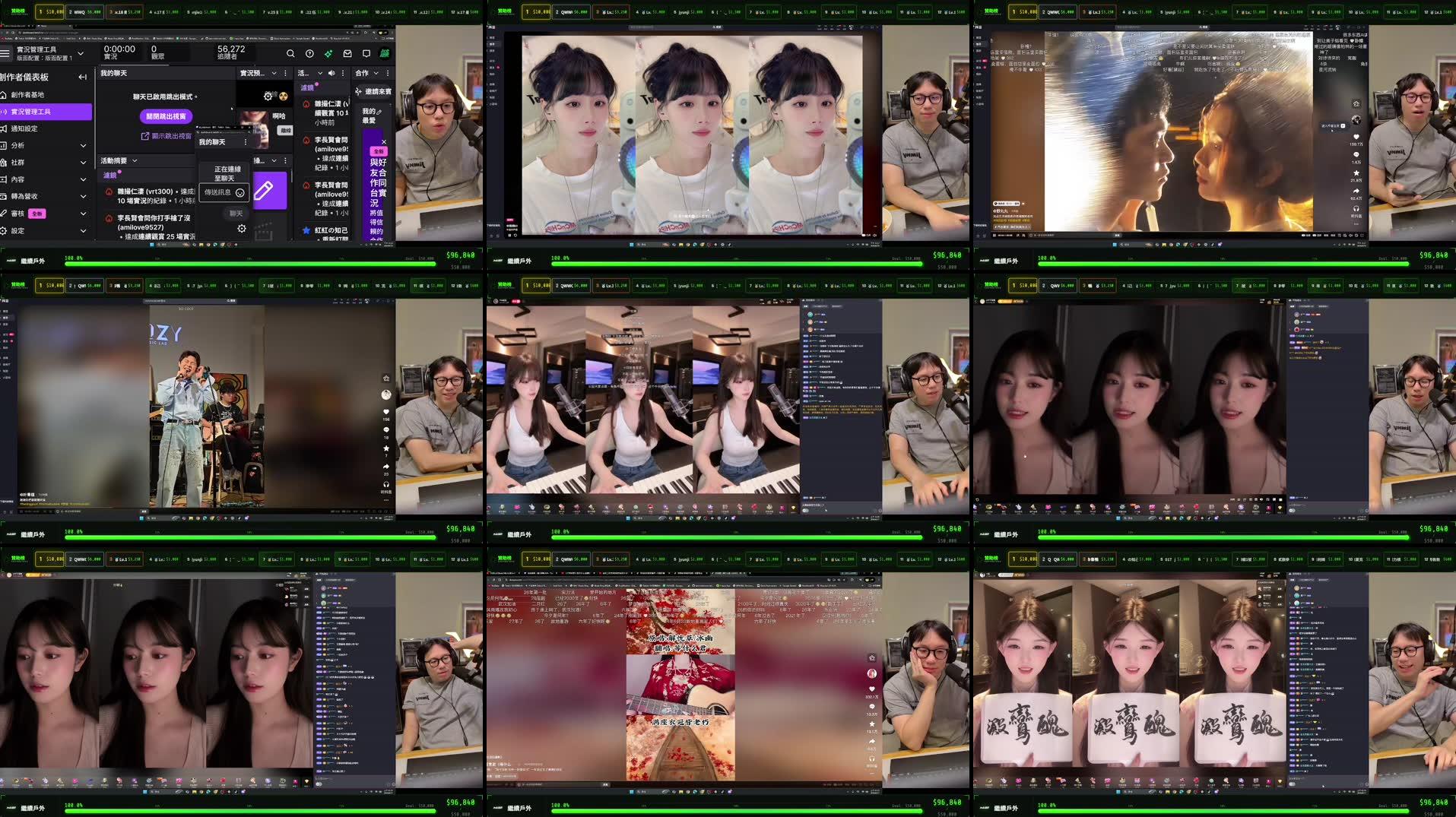Click the 邀請來賓 button in the 合作 panel
Screen dimensions: 1456x817
pos(374,91)
